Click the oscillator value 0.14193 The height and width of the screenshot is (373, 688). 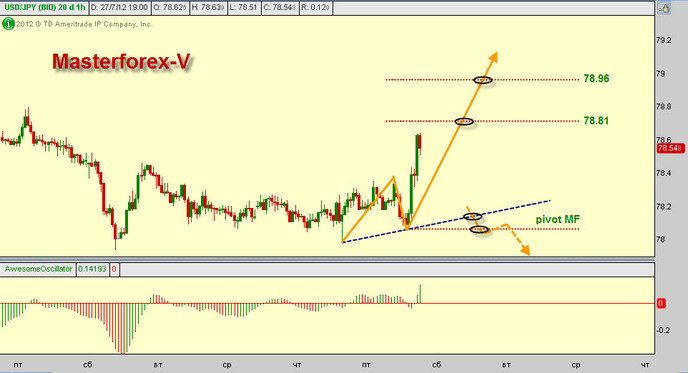pos(92,269)
